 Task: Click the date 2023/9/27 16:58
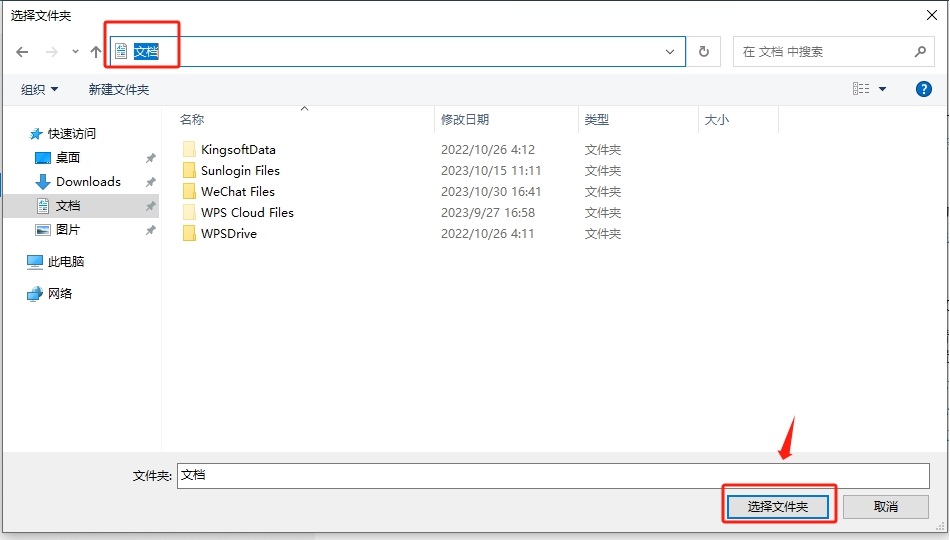point(488,213)
